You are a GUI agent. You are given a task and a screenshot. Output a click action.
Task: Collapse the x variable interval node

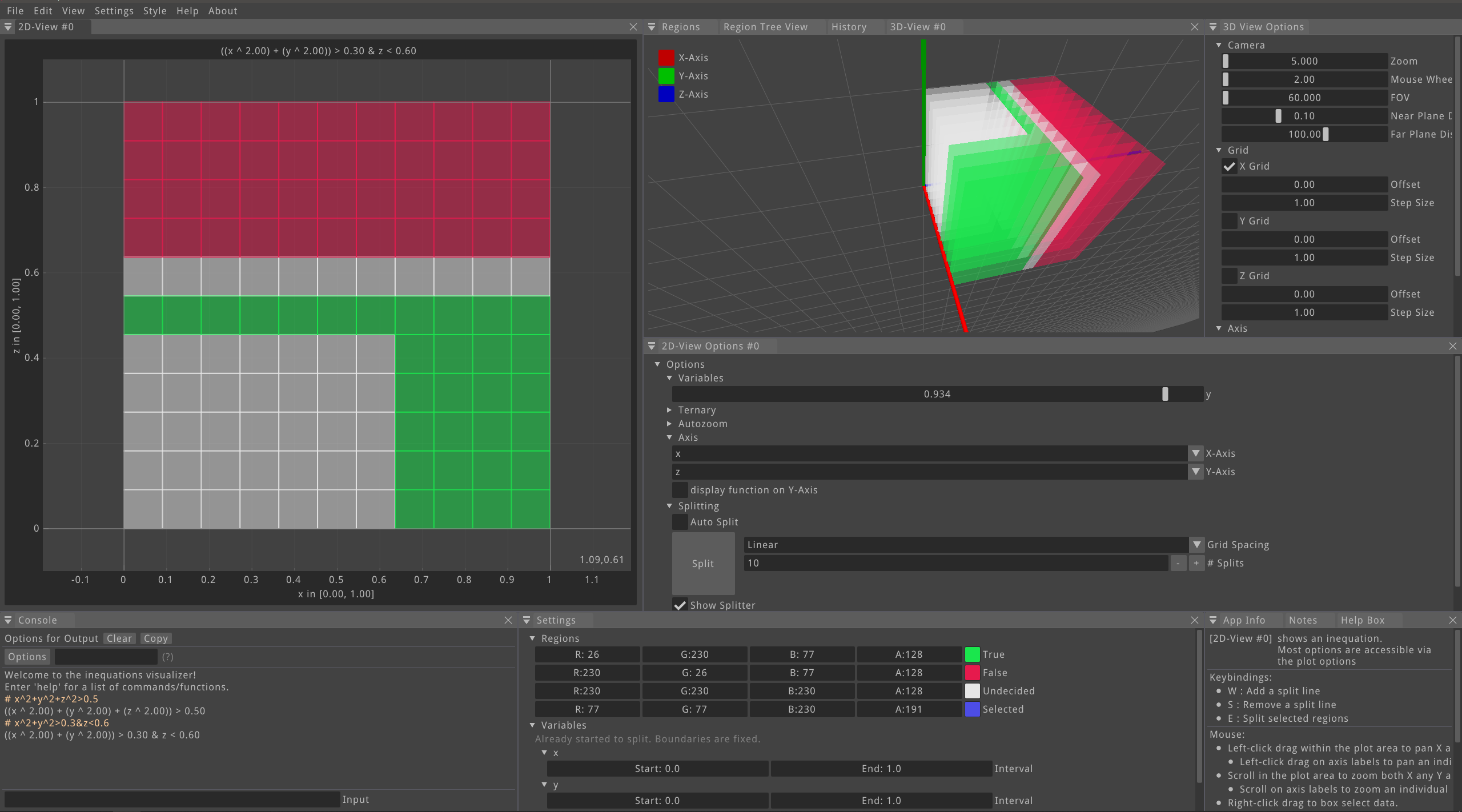click(544, 753)
